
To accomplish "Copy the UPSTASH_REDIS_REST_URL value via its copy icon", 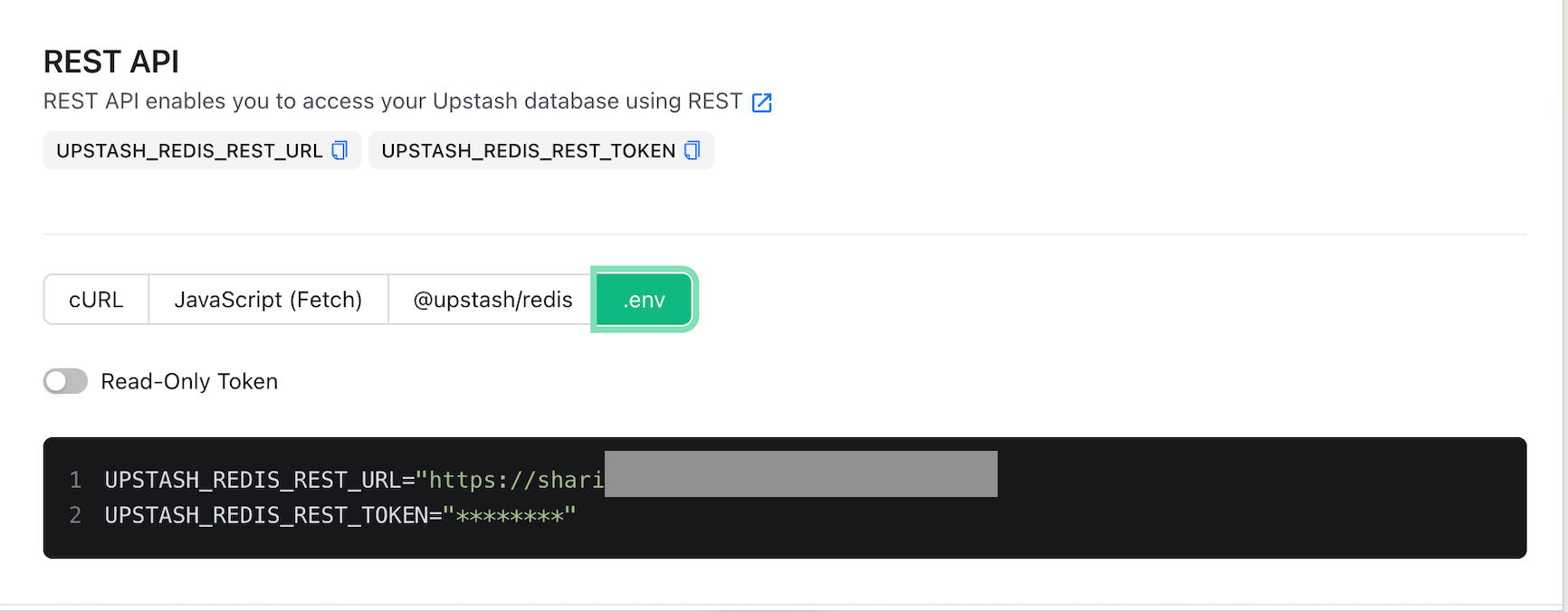I will (x=339, y=150).
